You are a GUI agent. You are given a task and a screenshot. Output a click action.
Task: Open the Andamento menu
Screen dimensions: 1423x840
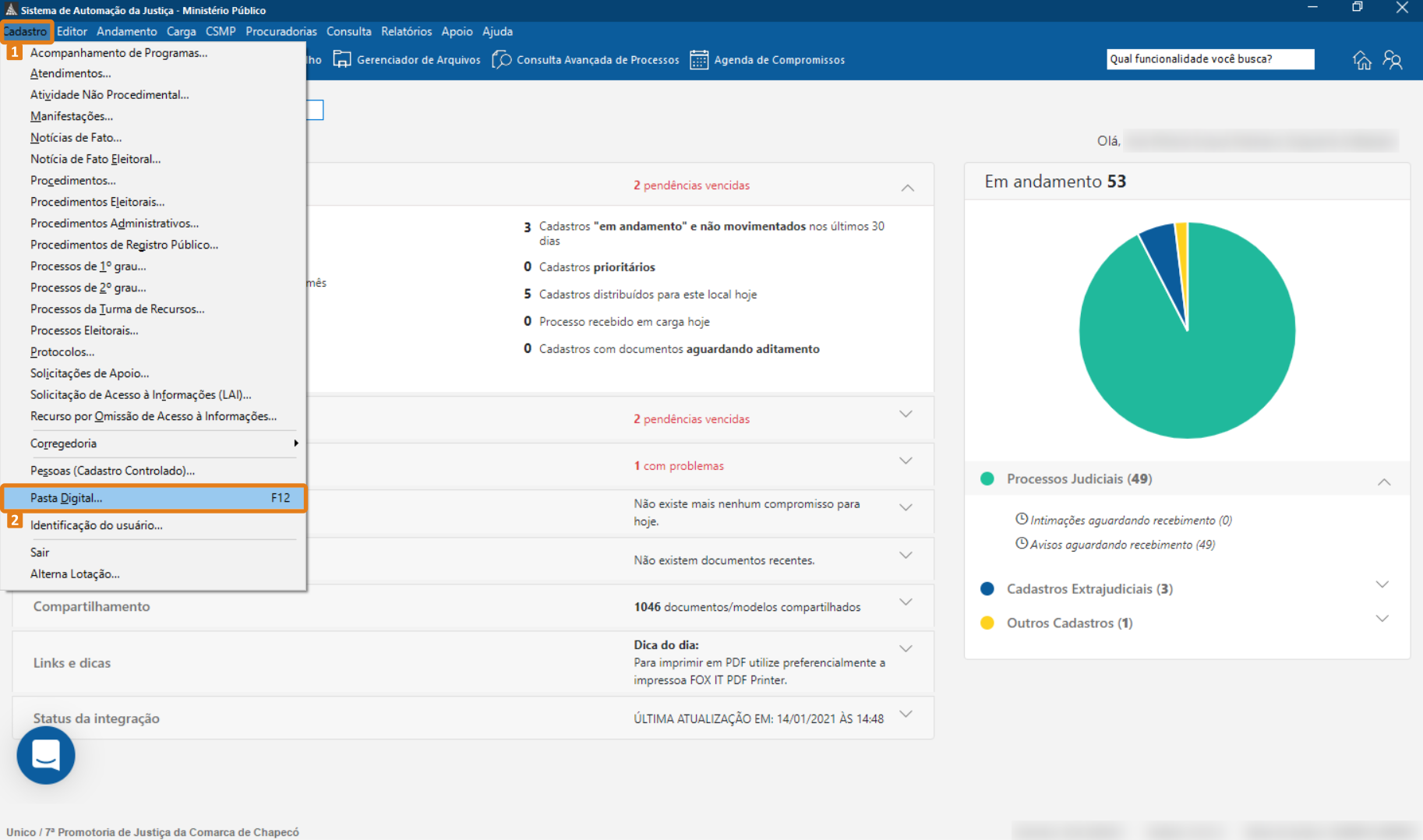[x=126, y=31]
